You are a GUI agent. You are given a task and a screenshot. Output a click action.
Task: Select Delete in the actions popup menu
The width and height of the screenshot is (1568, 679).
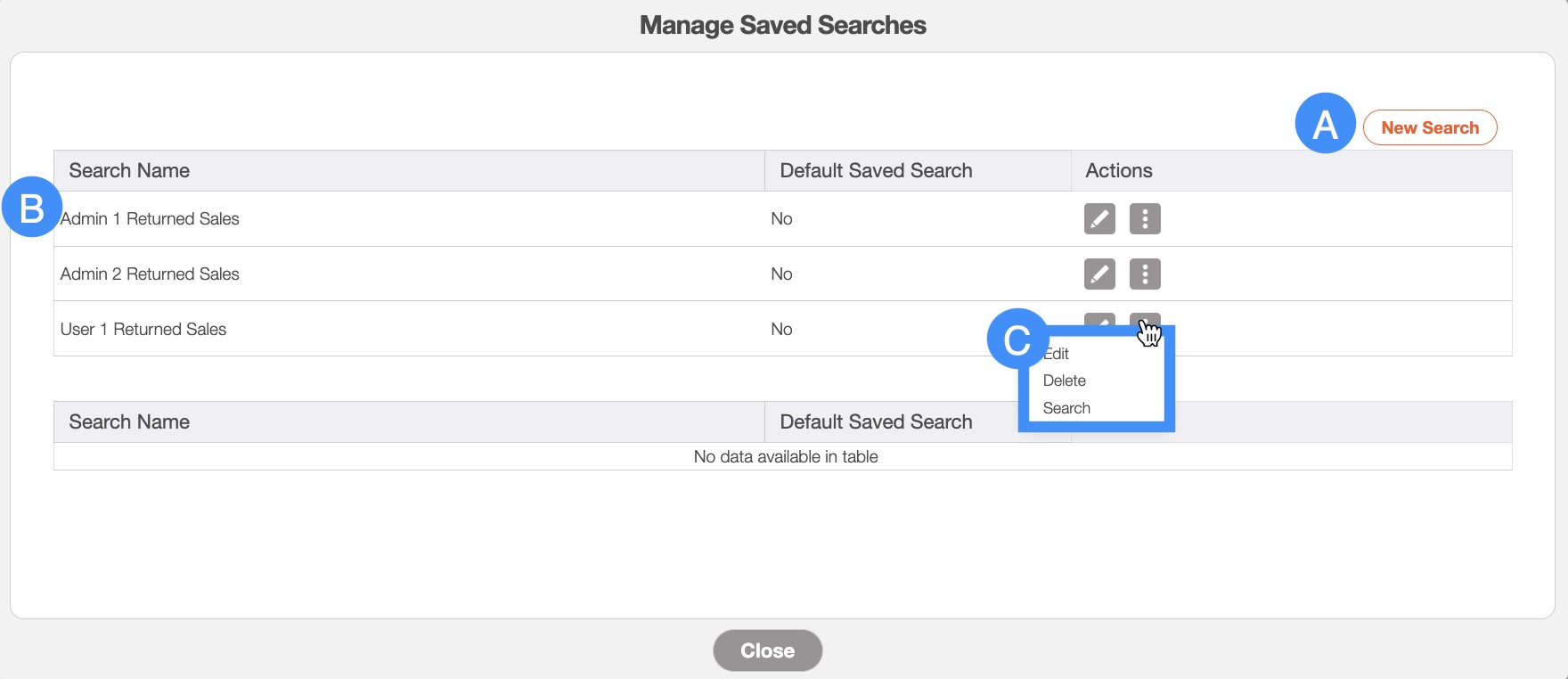point(1065,380)
